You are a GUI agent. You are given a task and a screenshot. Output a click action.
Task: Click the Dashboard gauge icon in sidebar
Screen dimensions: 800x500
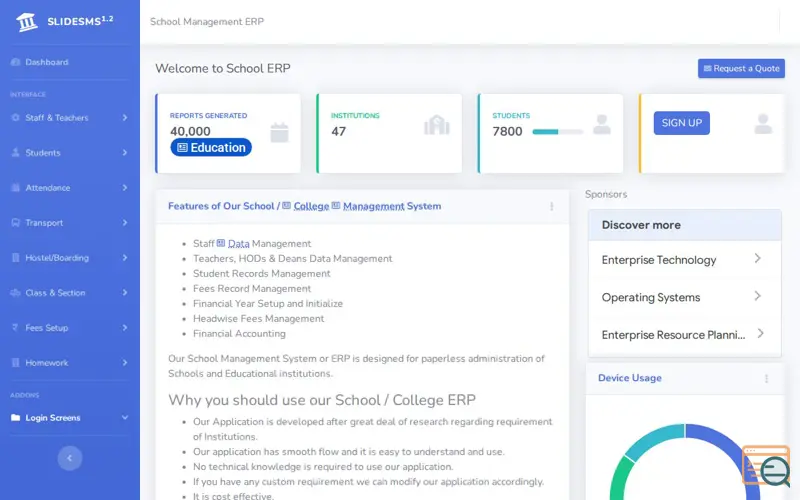click(15, 62)
